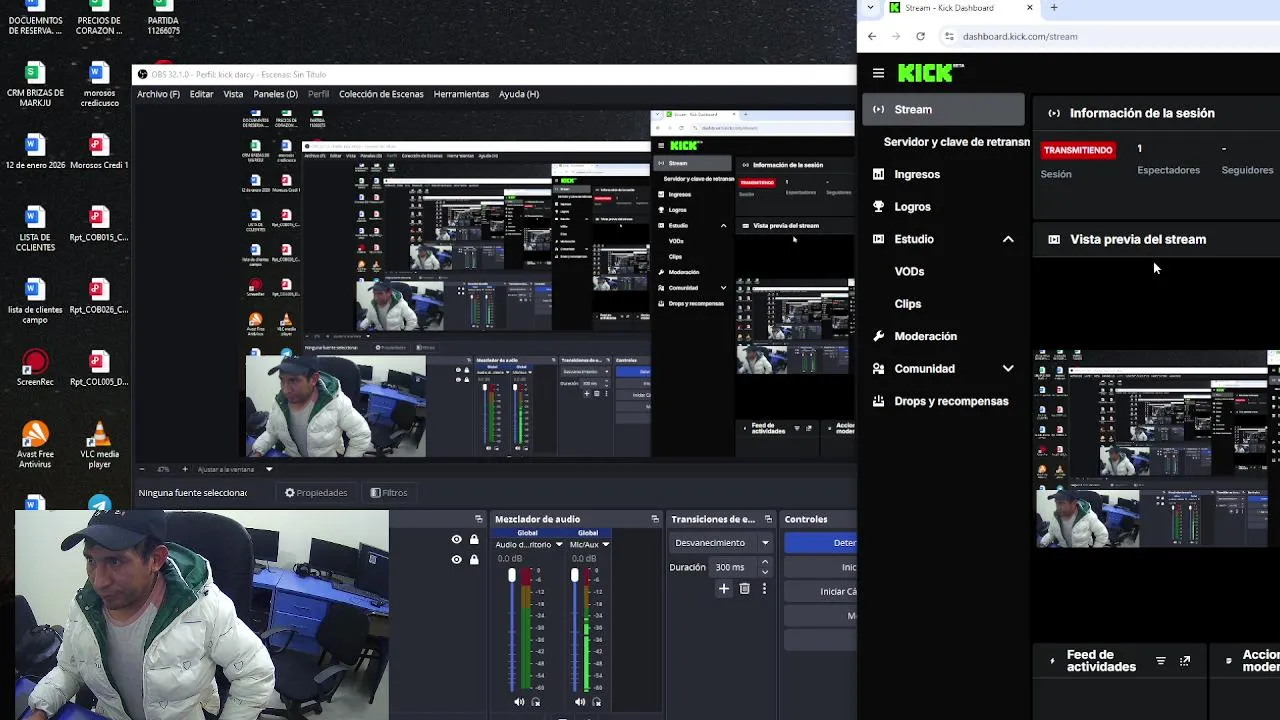The image size is (1280, 720).
Task: Click the Kick stream preview video
Action: (1156, 448)
